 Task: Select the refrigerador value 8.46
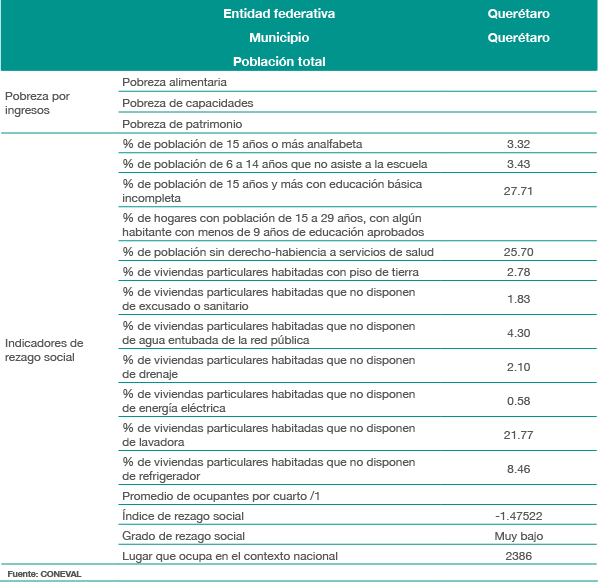click(518, 469)
